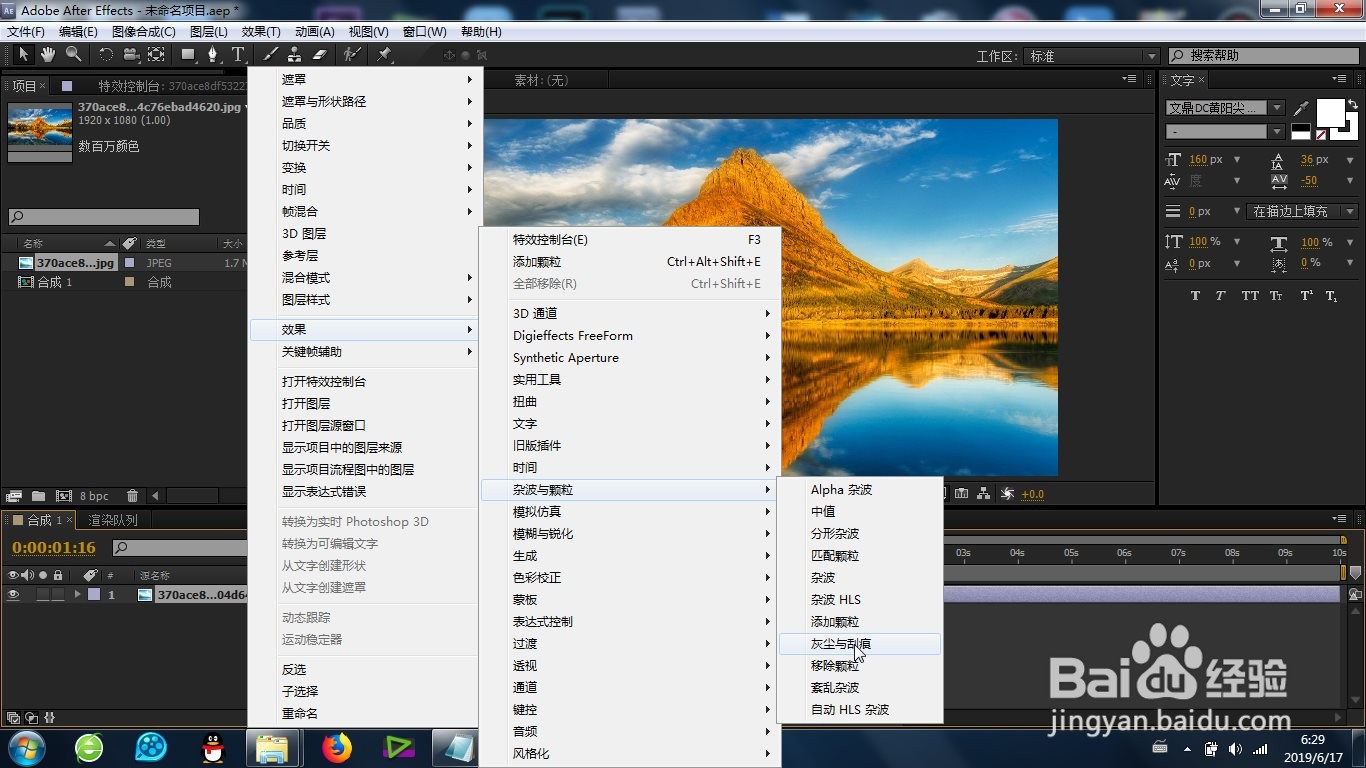
Task: Toggle small caps Tt button
Action: (x=1276, y=296)
